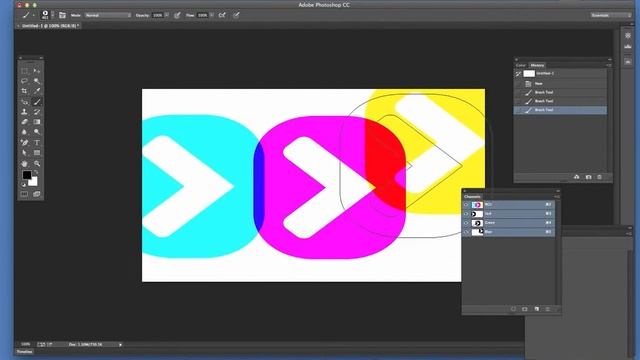Select the Rectangular Marquee tool
The image size is (640, 360).
coord(24,71)
